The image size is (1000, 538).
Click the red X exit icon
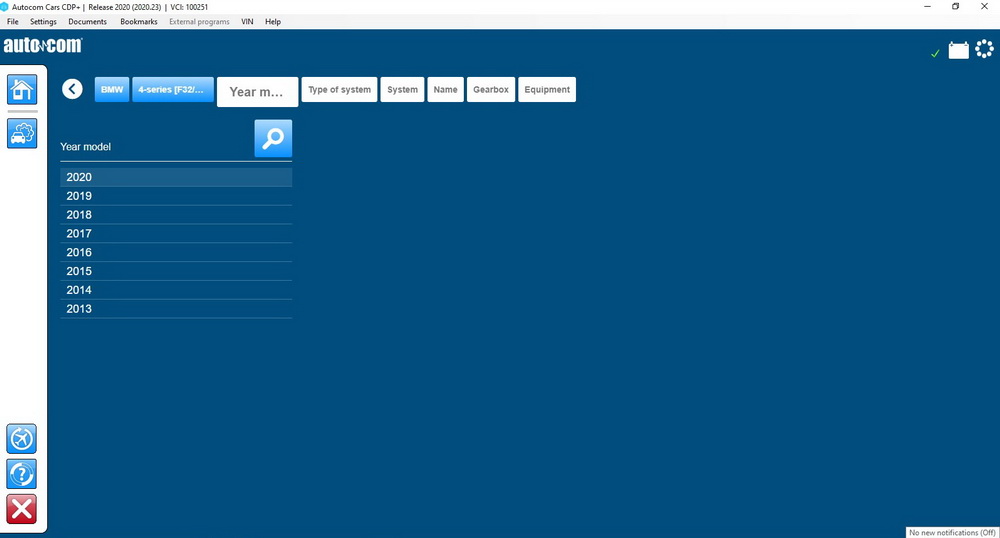21,509
